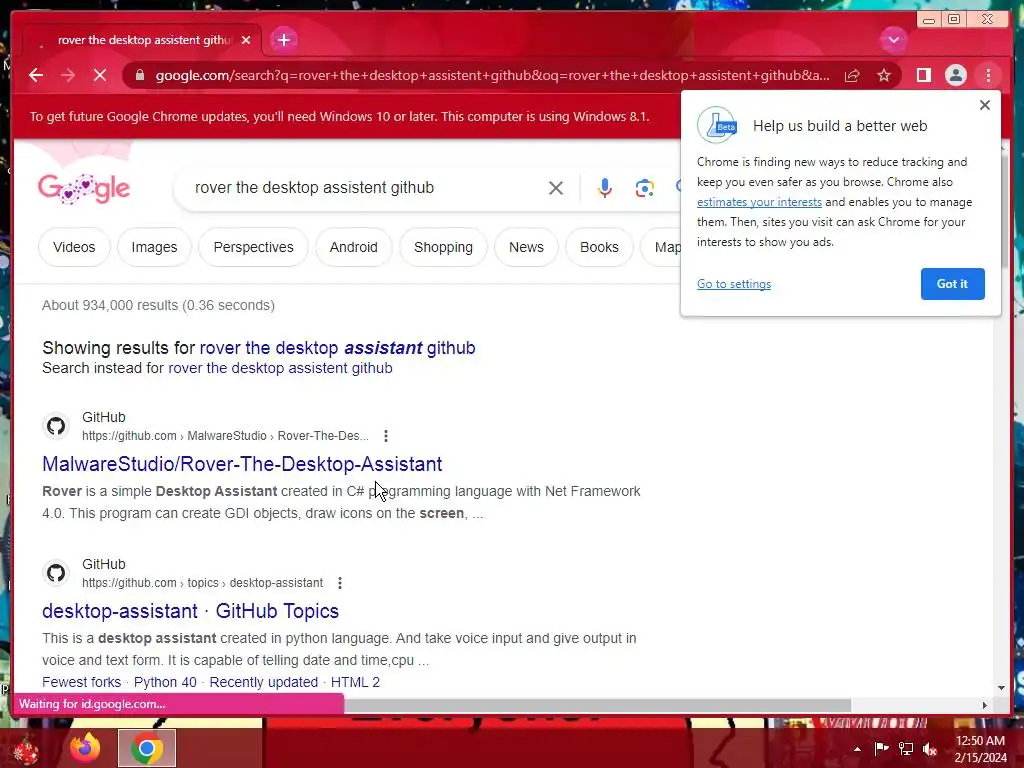Screen dimensions: 1024x768
Task: Stop loading the page
Action: [100, 75]
